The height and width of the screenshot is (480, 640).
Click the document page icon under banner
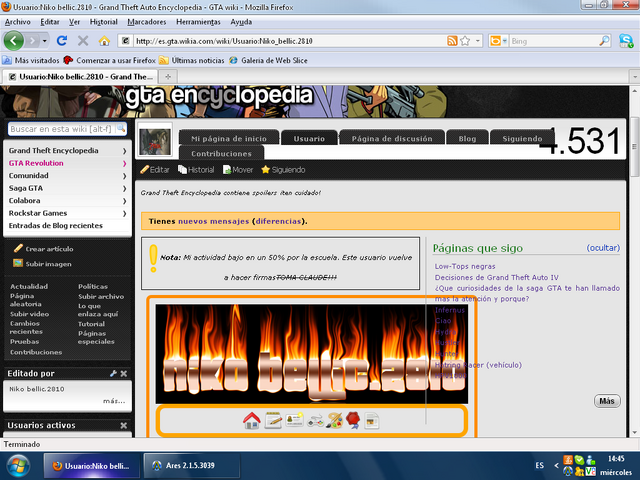point(371,421)
